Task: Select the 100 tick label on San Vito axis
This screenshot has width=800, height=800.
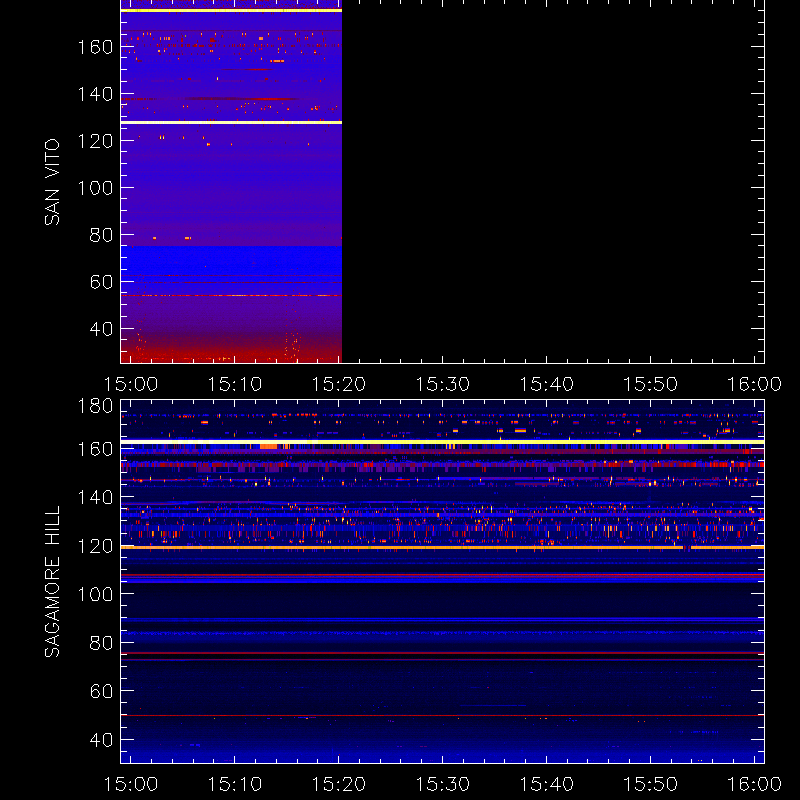Action: click(x=95, y=188)
